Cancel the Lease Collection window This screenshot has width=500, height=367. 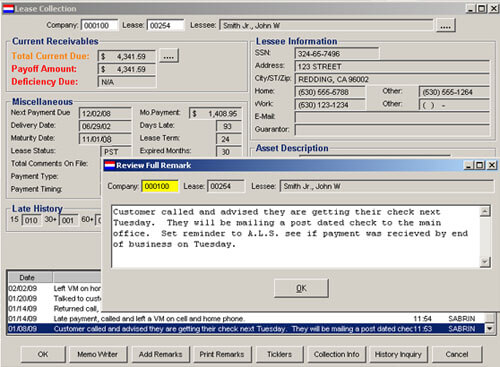(457, 354)
